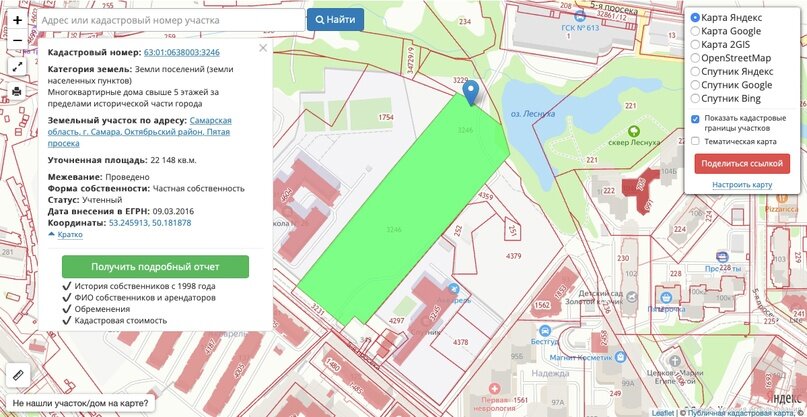This screenshot has height=417, width=807.
Task: Click the Найти search button
Action: (336, 20)
